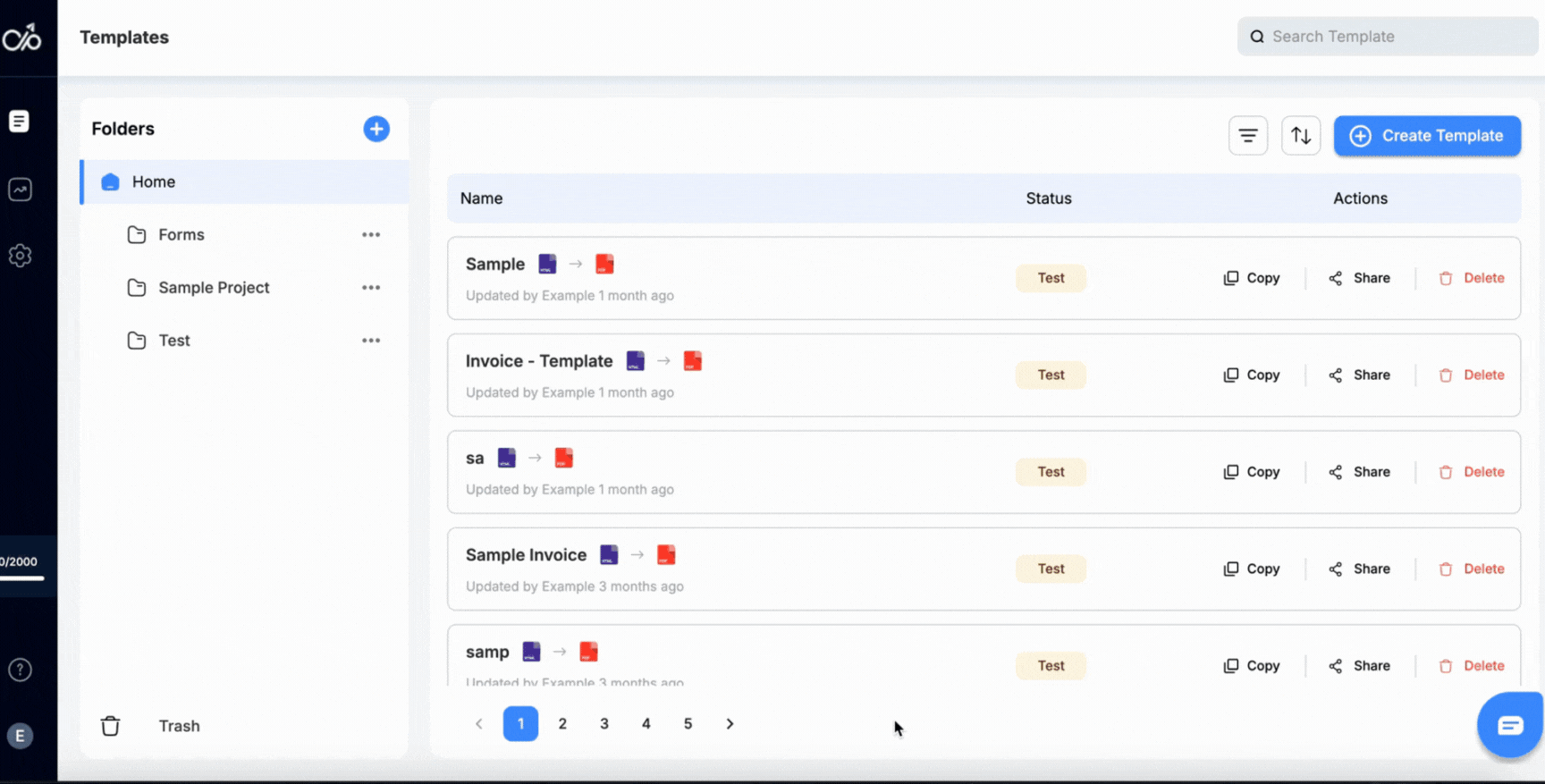Open the settings gear in the sidebar
The height and width of the screenshot is (784, 1545).
pos(20,256)
